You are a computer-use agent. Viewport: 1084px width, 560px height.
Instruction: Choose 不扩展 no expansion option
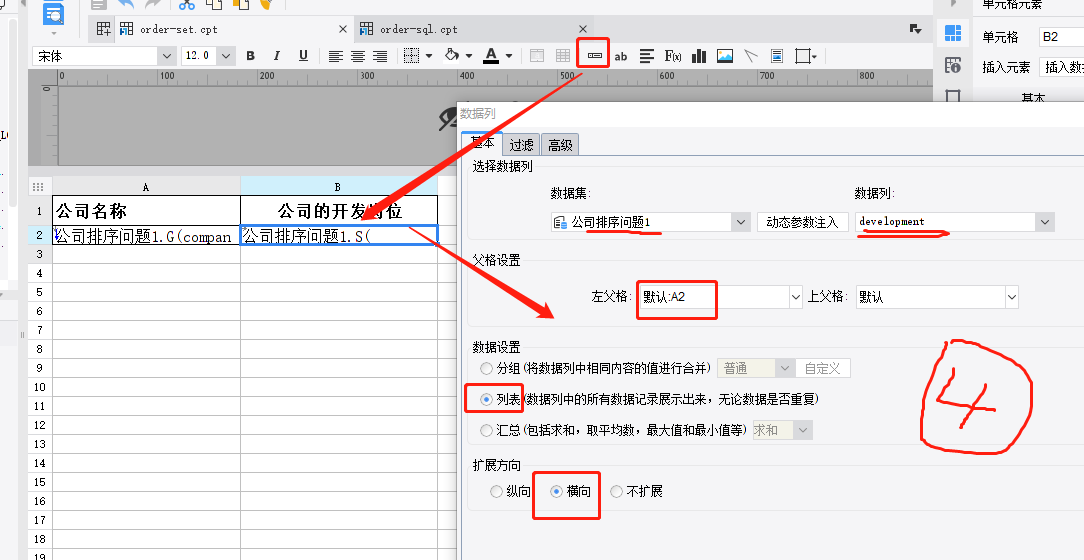(617, 492)
